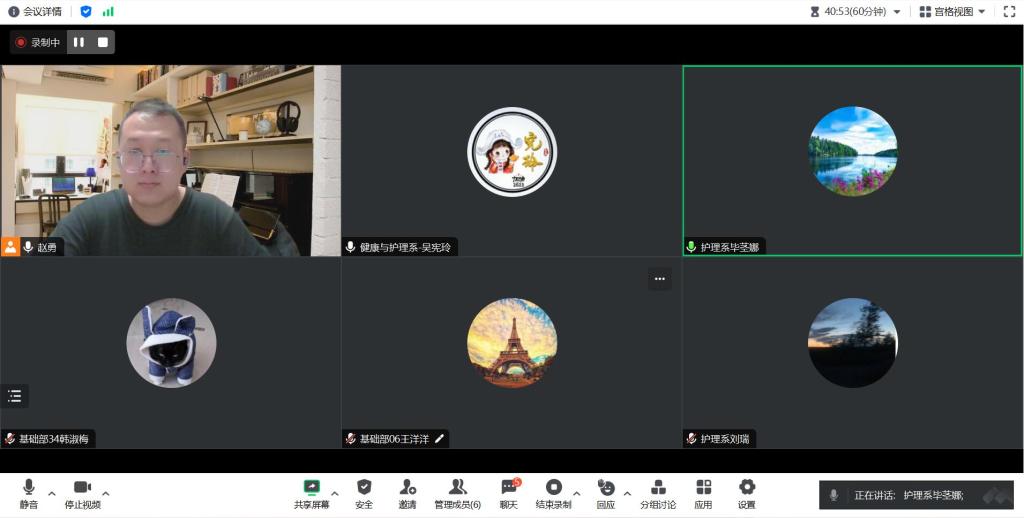Toggle microphone mute (静音)
This screenshot has width=1024, height=518.
pos(29,487)
